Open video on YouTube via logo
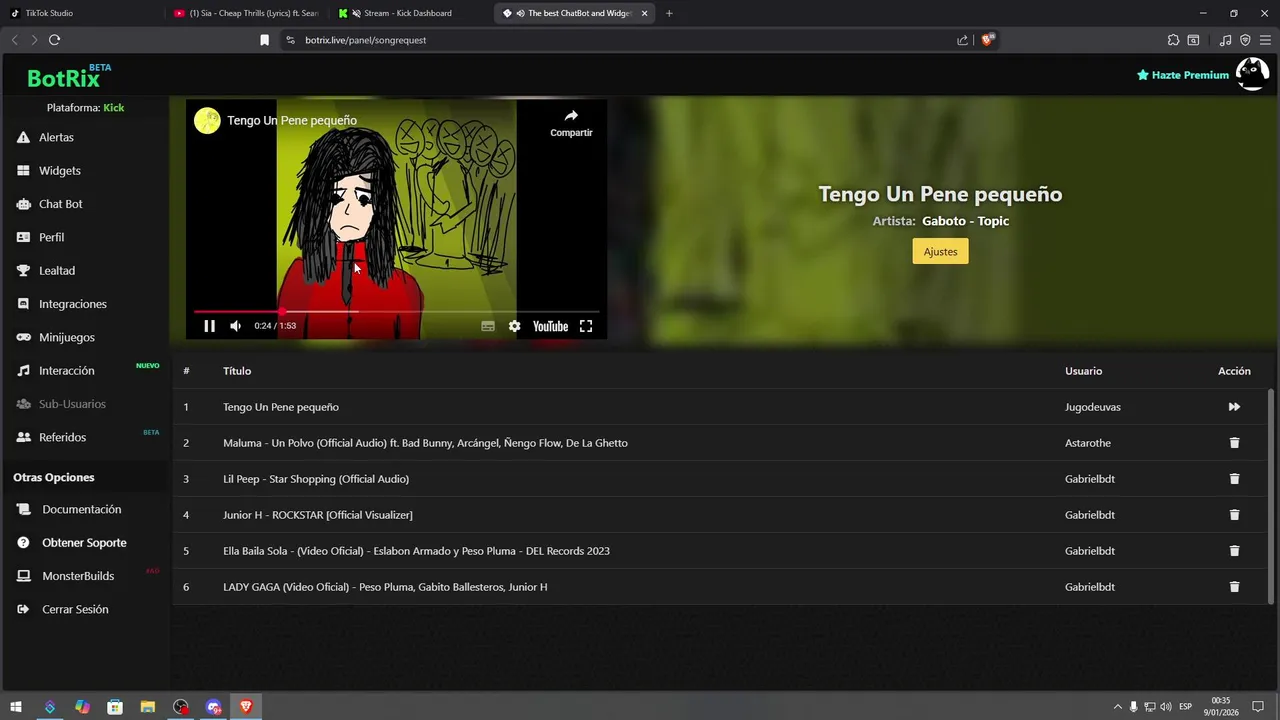Image resolution: width=1280 pixels, height=720 pixels. (550, 326)
